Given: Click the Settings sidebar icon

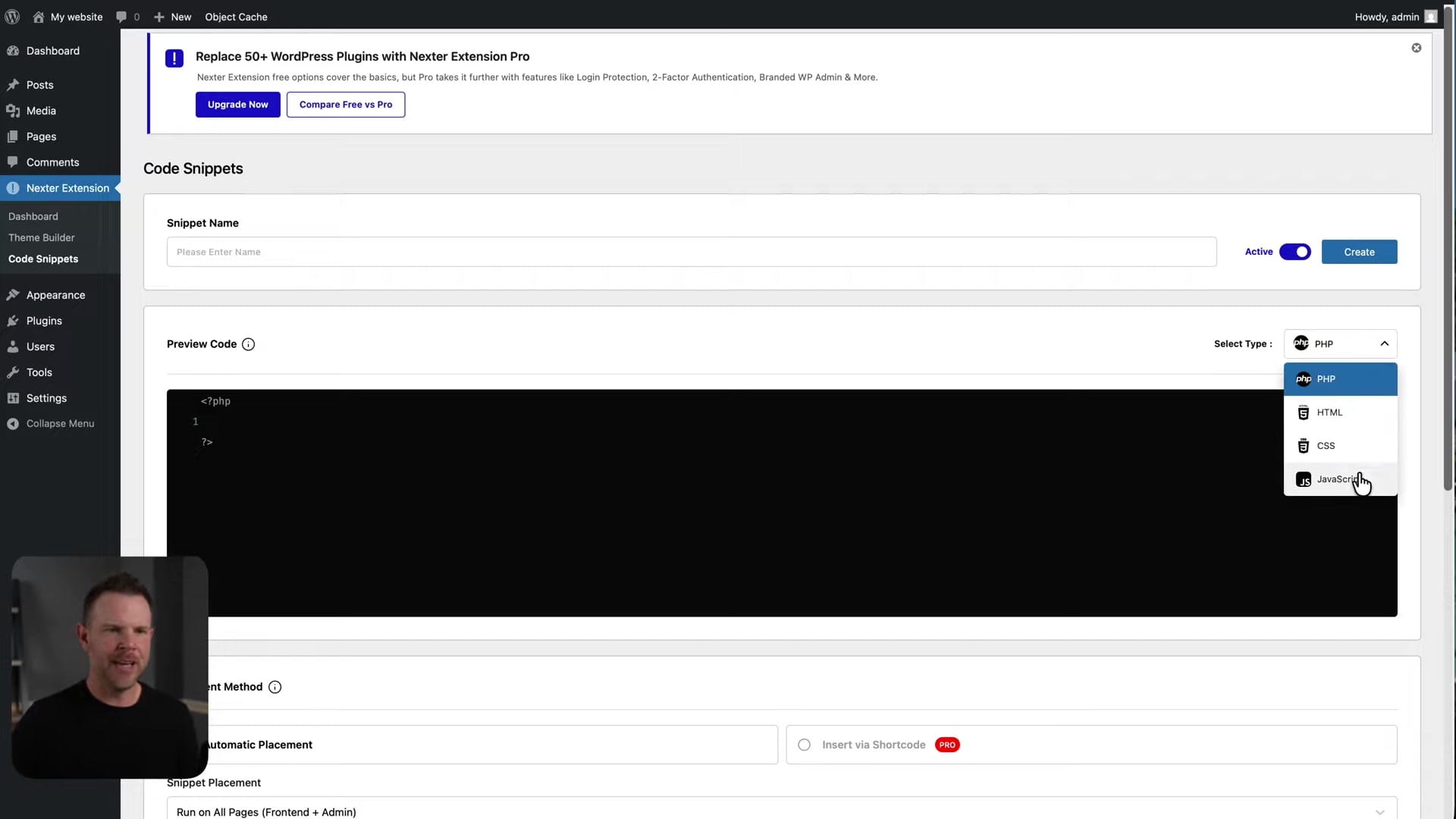Looking at the screenshot, I should tap(13, 398).
